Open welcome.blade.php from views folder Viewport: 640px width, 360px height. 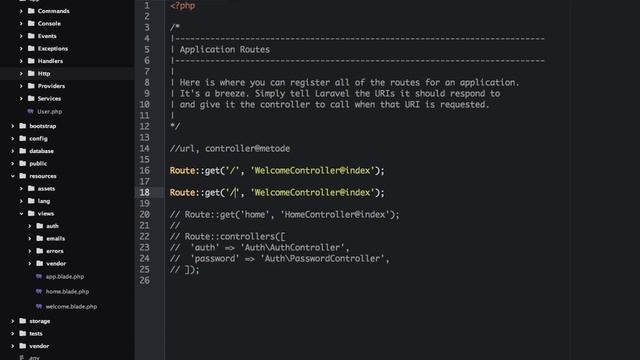pyautogui.click(x=71, y=307)
